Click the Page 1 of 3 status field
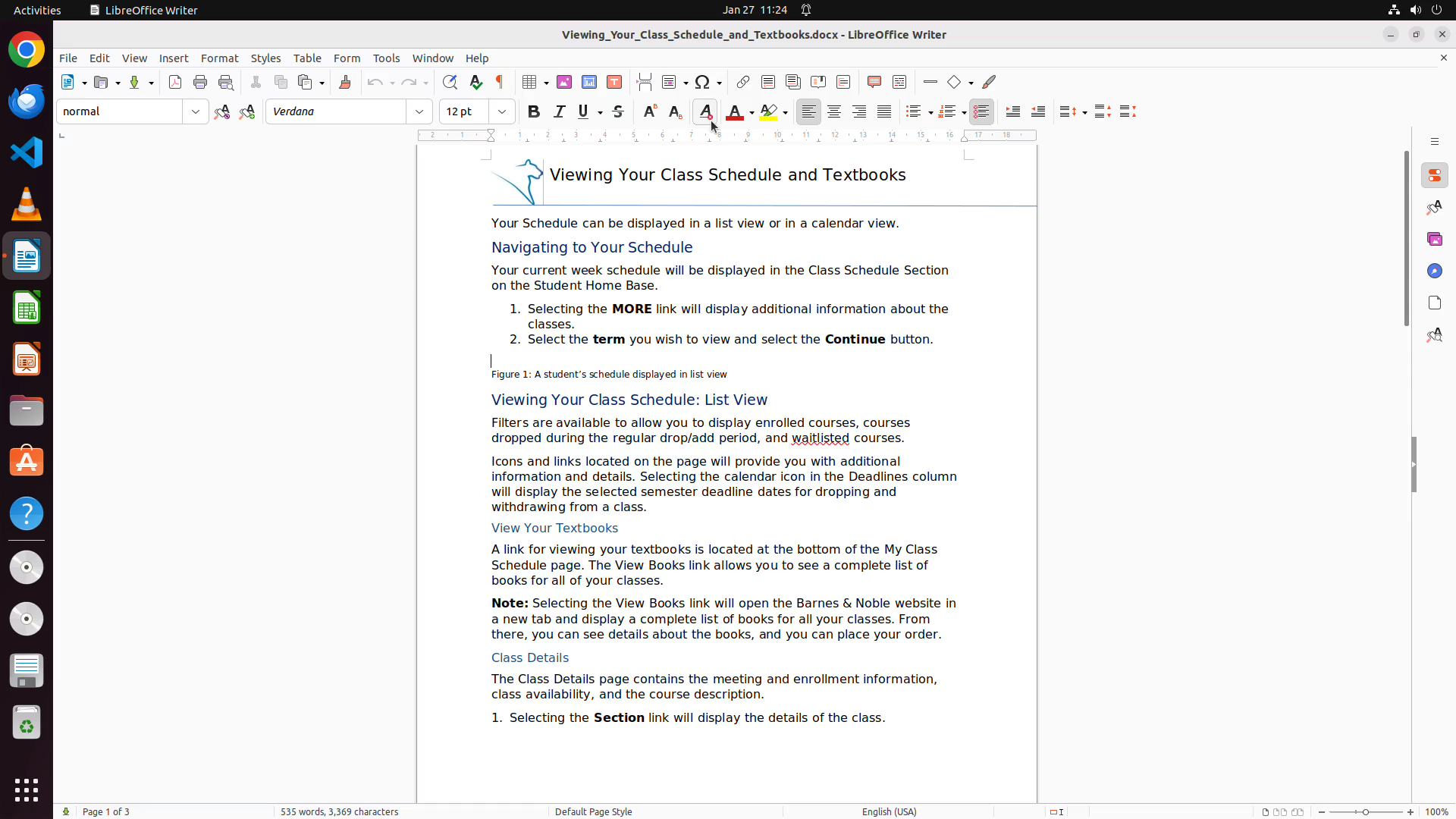The image size is (1456, 819). [x=105, y=811]
